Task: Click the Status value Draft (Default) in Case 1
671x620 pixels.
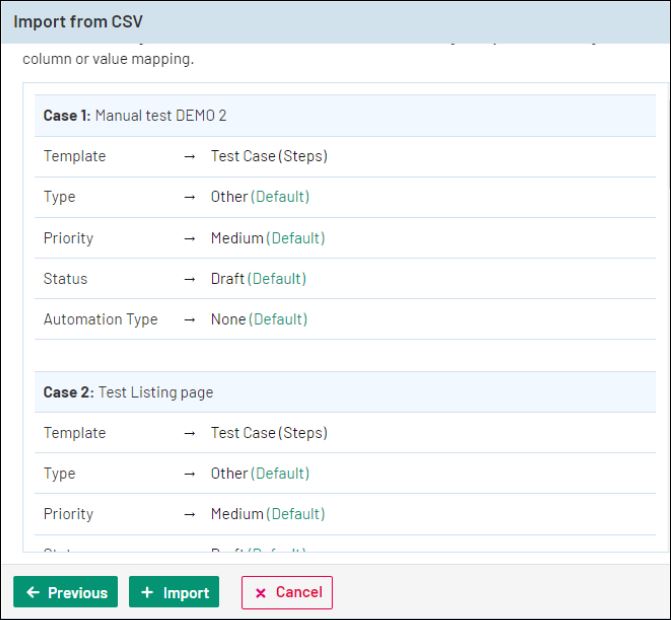Action: coord(258,279)
